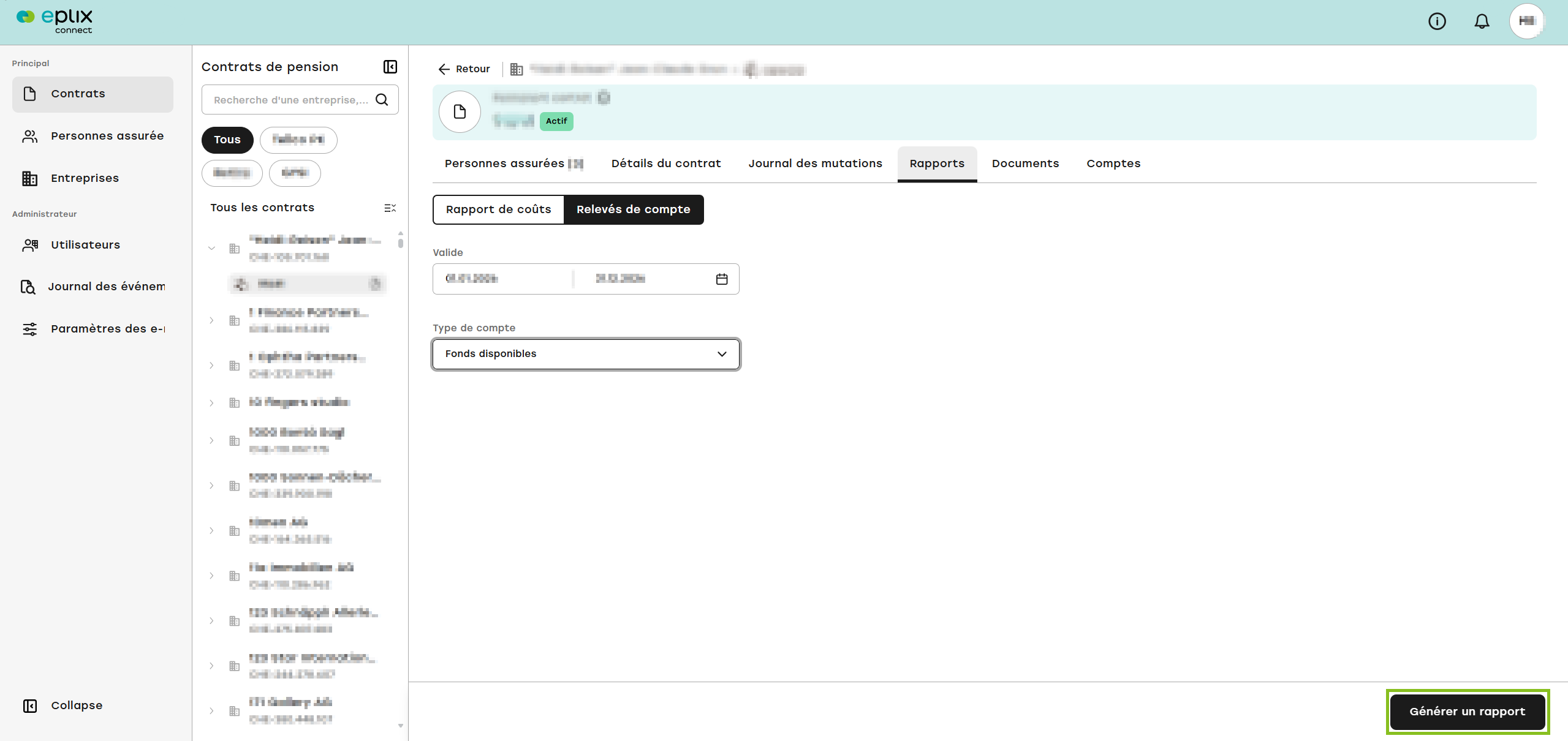Expand the Immobilien AG company row
This screenshot has height=741, width=1568.
212,576
